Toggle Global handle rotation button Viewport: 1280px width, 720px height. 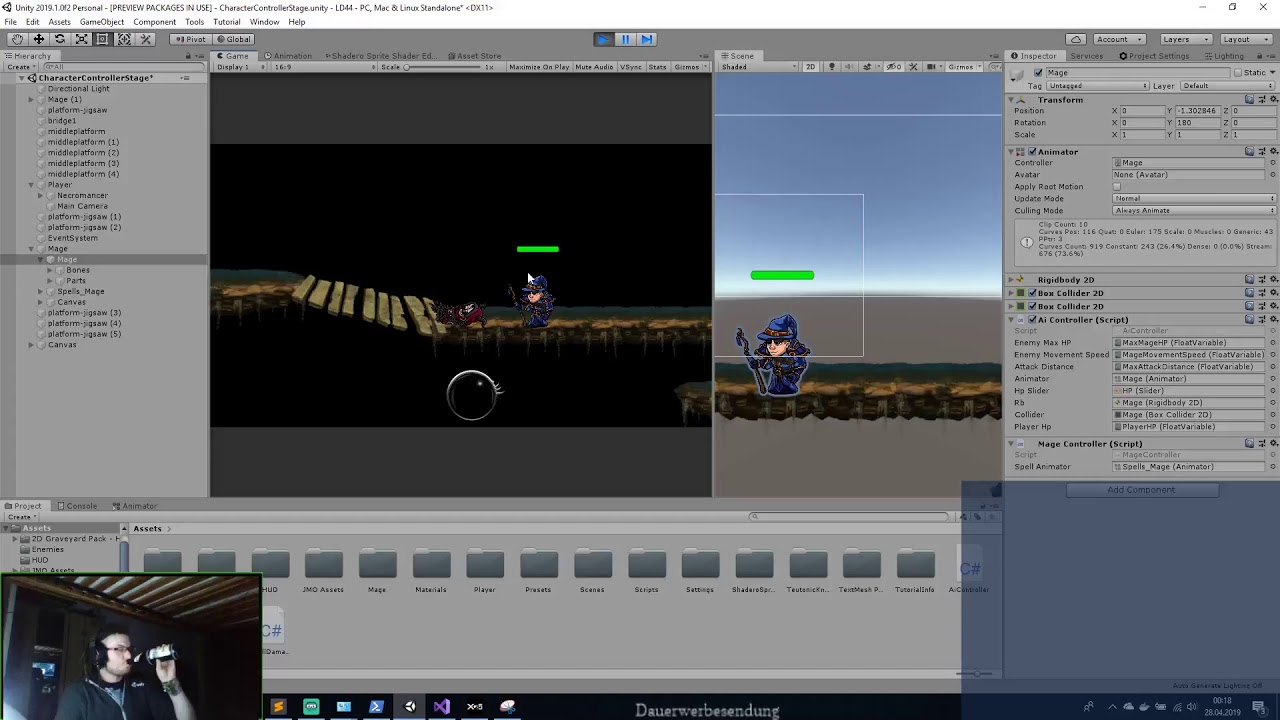click(234, 39)
